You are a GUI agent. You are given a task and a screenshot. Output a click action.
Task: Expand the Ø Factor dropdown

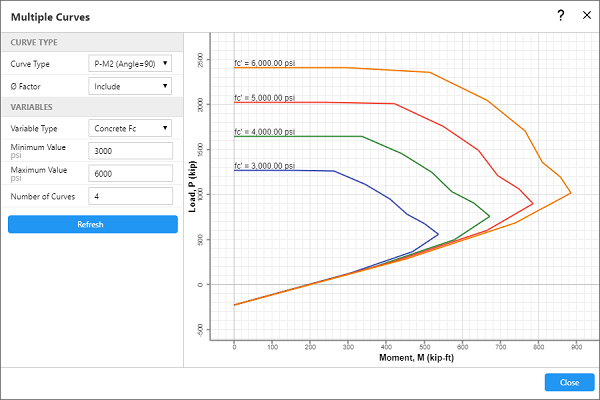(130, 86)
